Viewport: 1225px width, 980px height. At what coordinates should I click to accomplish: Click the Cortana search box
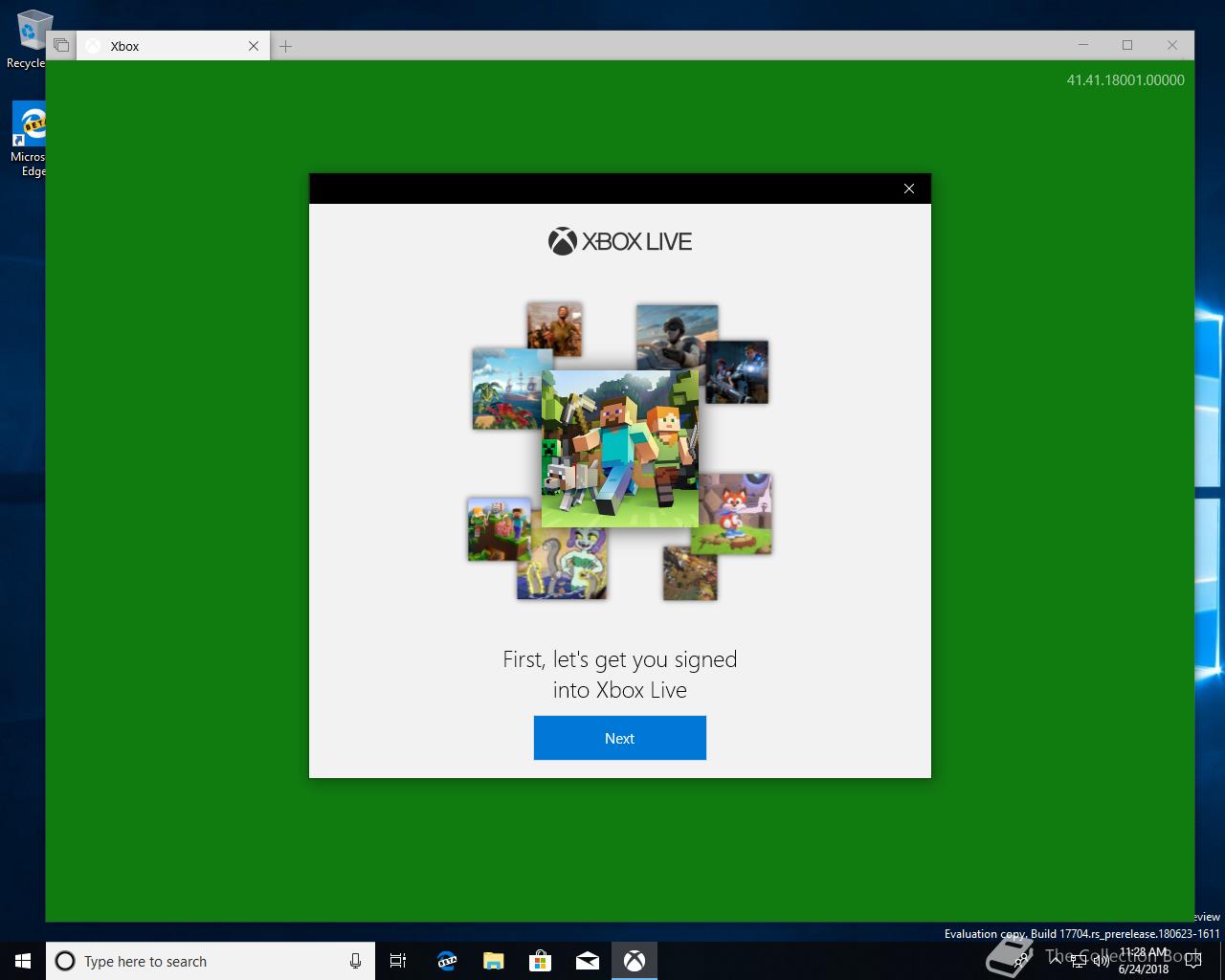coord(210,961)
